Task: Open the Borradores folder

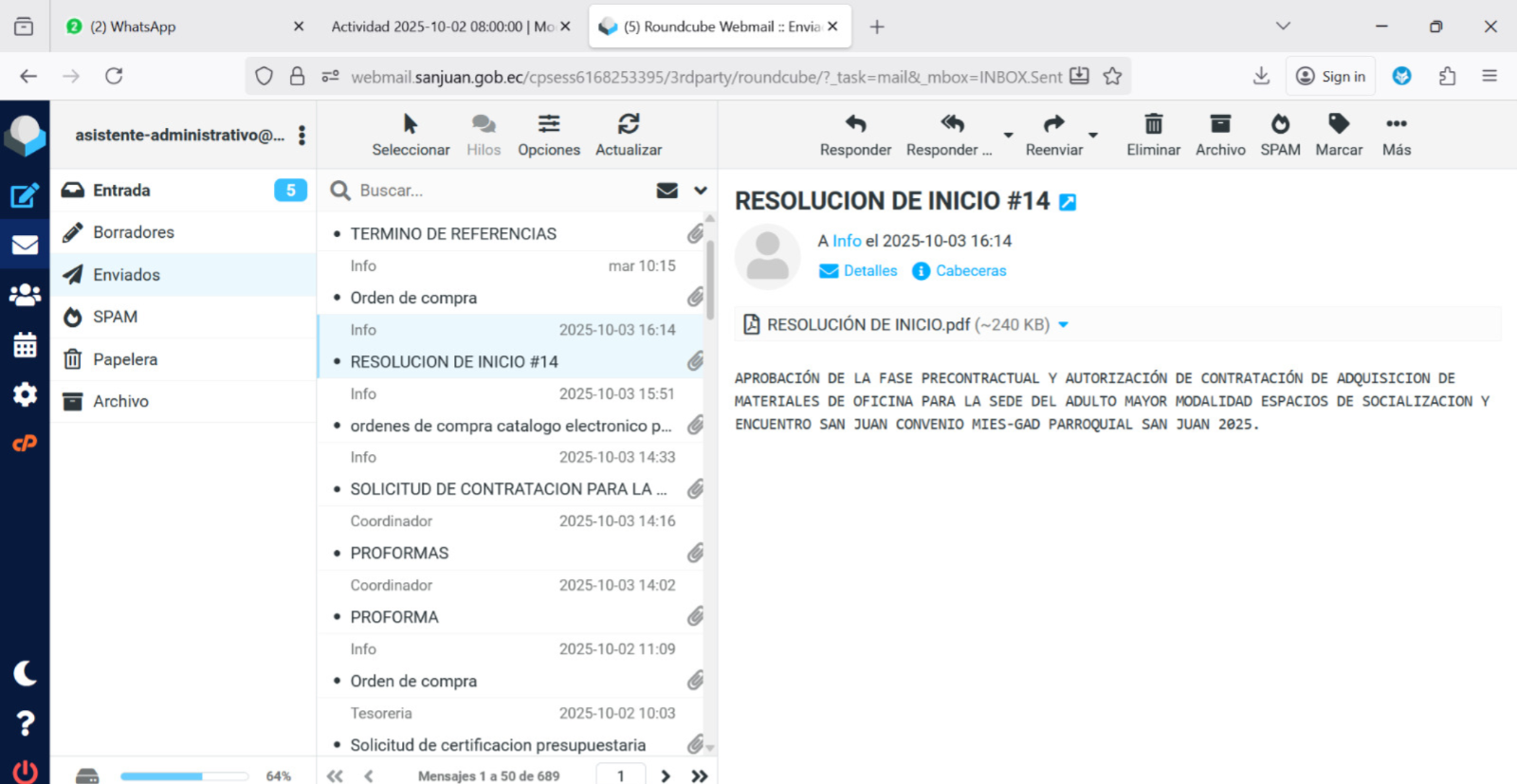Action: click(x=134, y=232)
